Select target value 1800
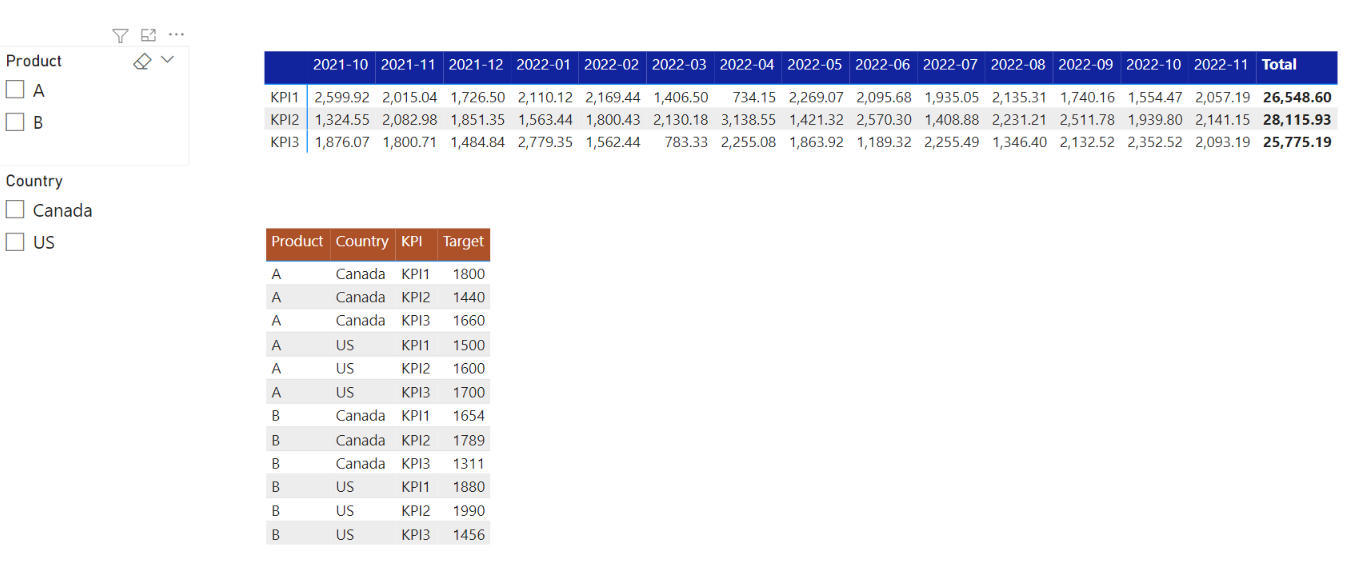 tap(468, 273)
